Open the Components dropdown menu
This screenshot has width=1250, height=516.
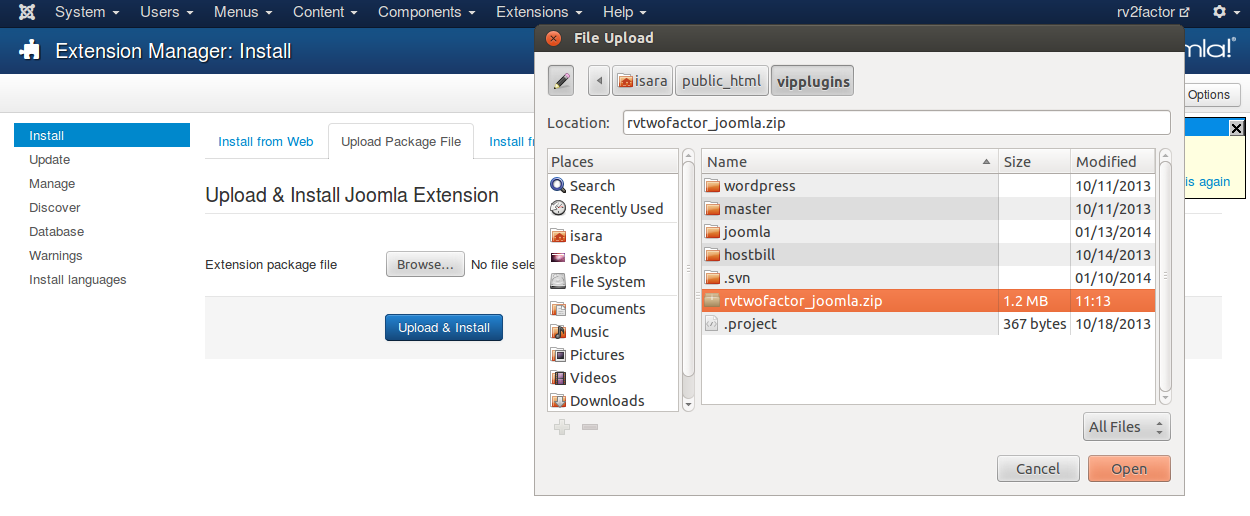(x=427, y=12)
